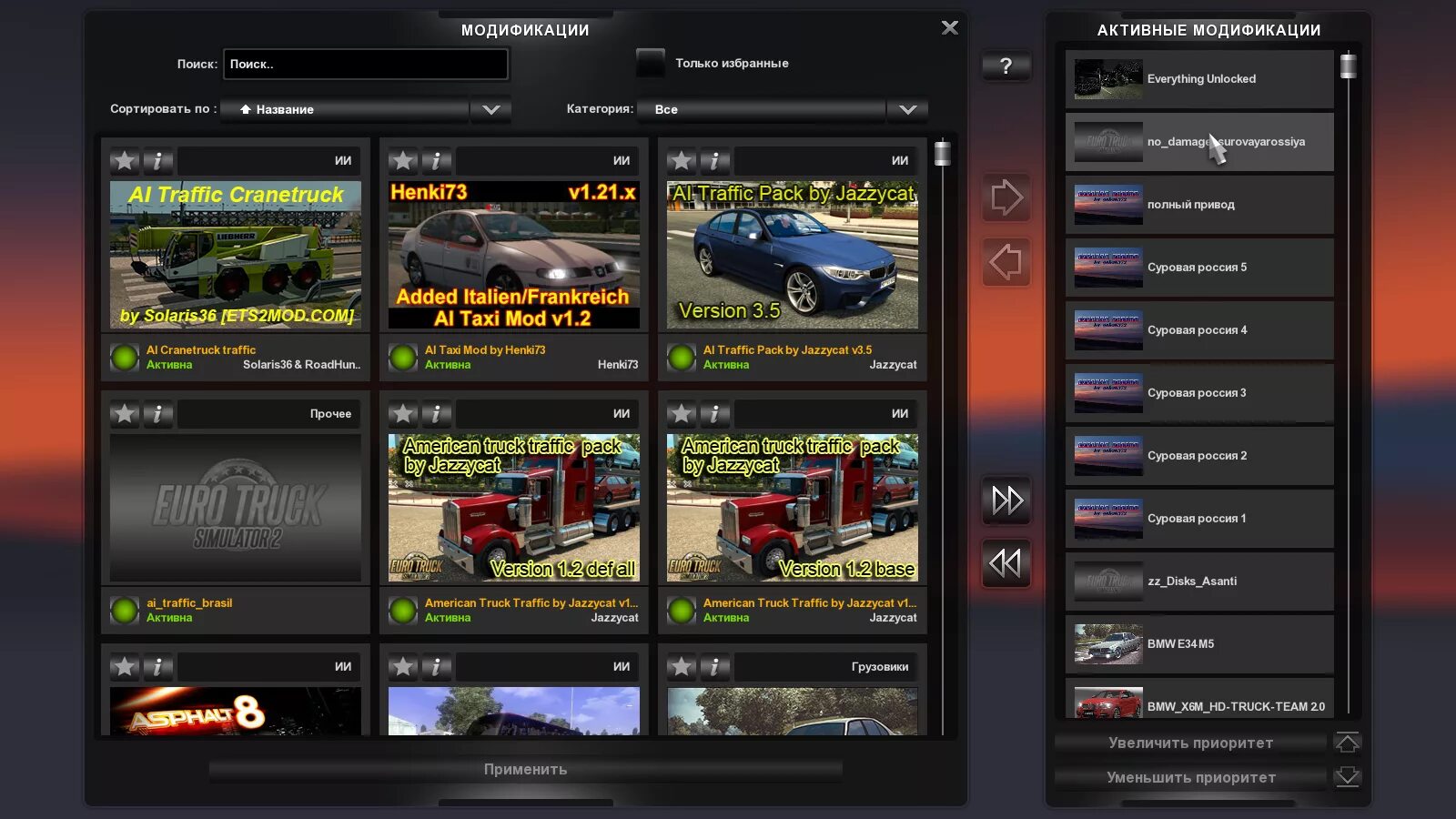Star American Truck Traffic base version

point(682,414)
